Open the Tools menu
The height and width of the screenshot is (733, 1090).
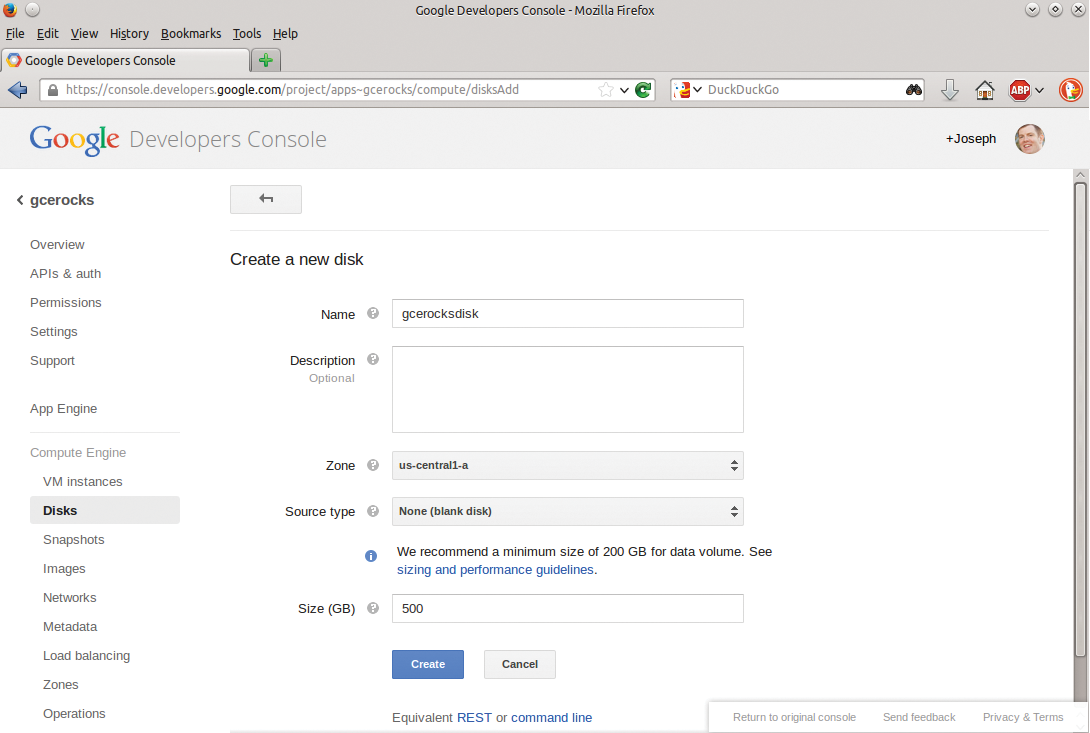tap(247, 33)
